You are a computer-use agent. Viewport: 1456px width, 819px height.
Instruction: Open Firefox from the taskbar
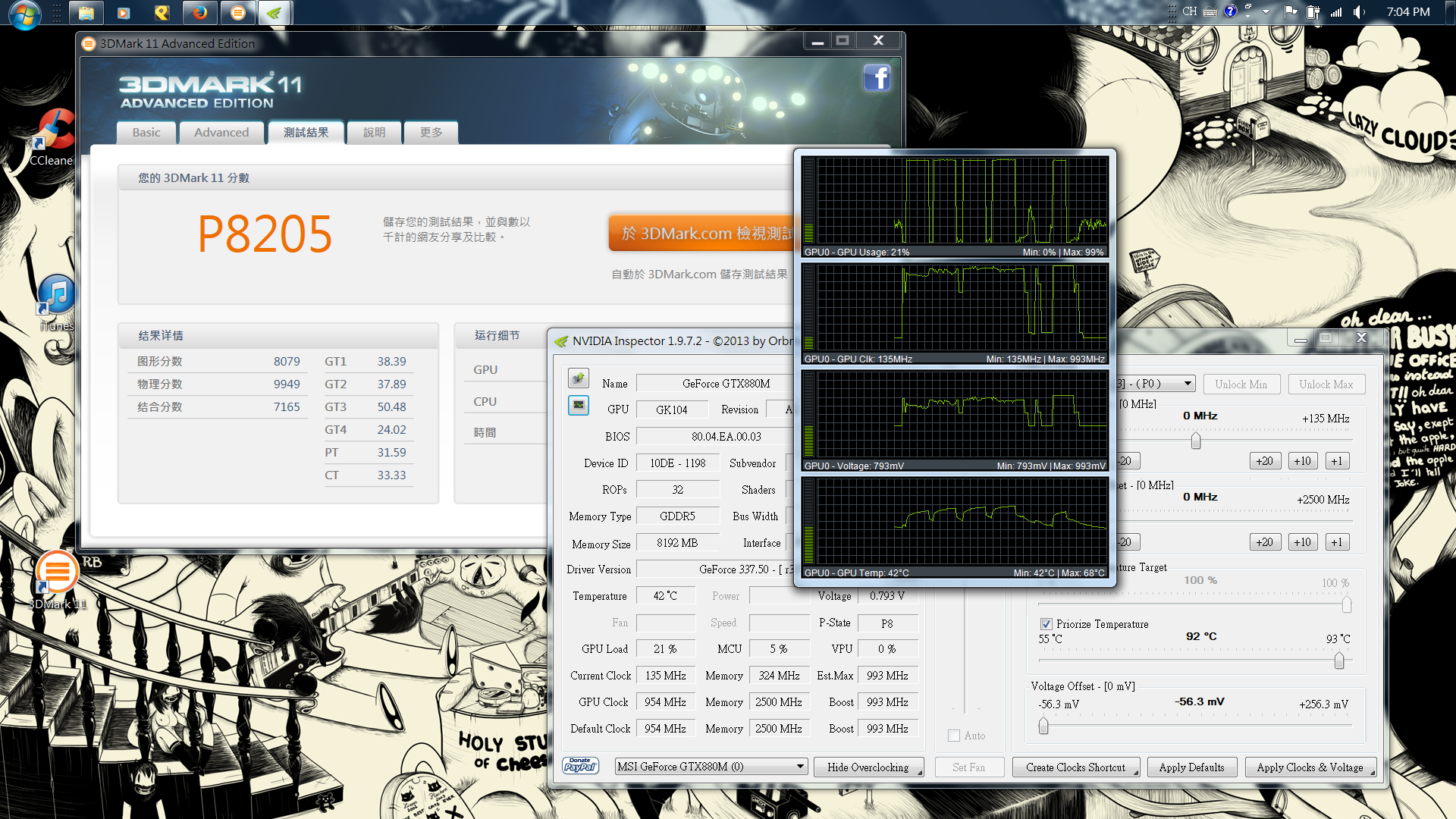click(199, 13)
